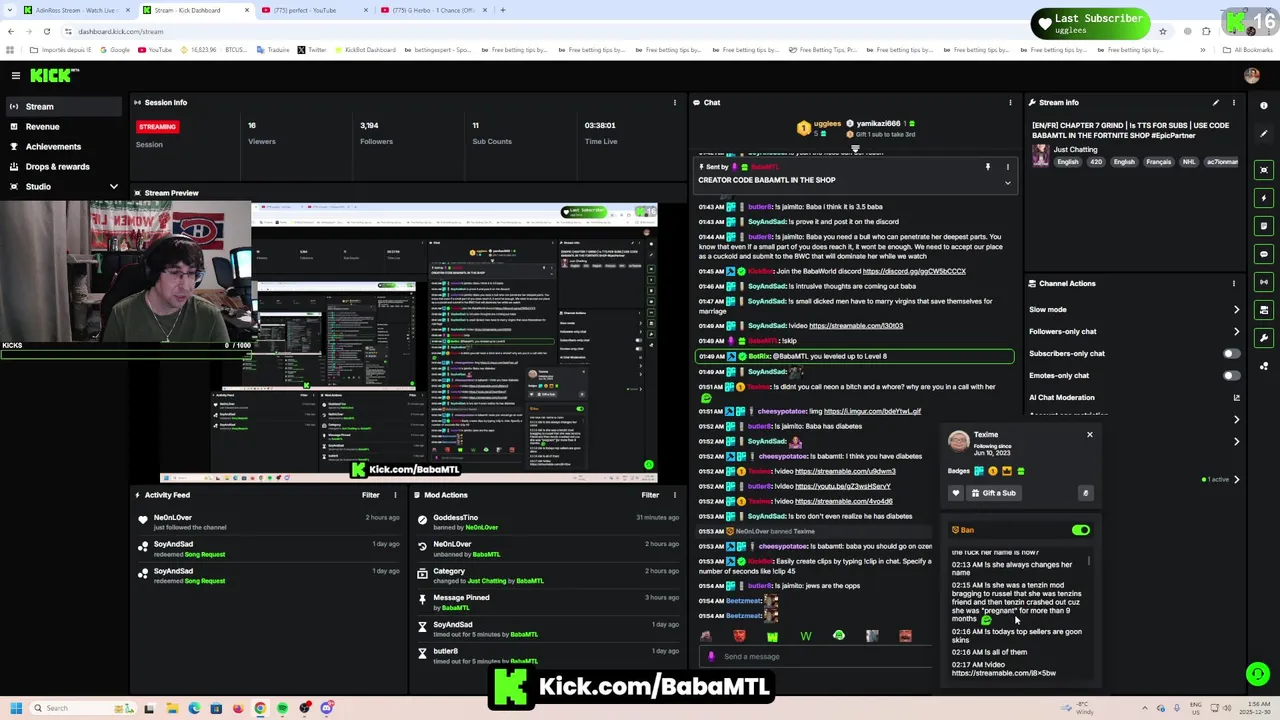Open Mod Actions three-dot menu
Viewport: 1280px width, 720px height.
(x=675, y=495)
